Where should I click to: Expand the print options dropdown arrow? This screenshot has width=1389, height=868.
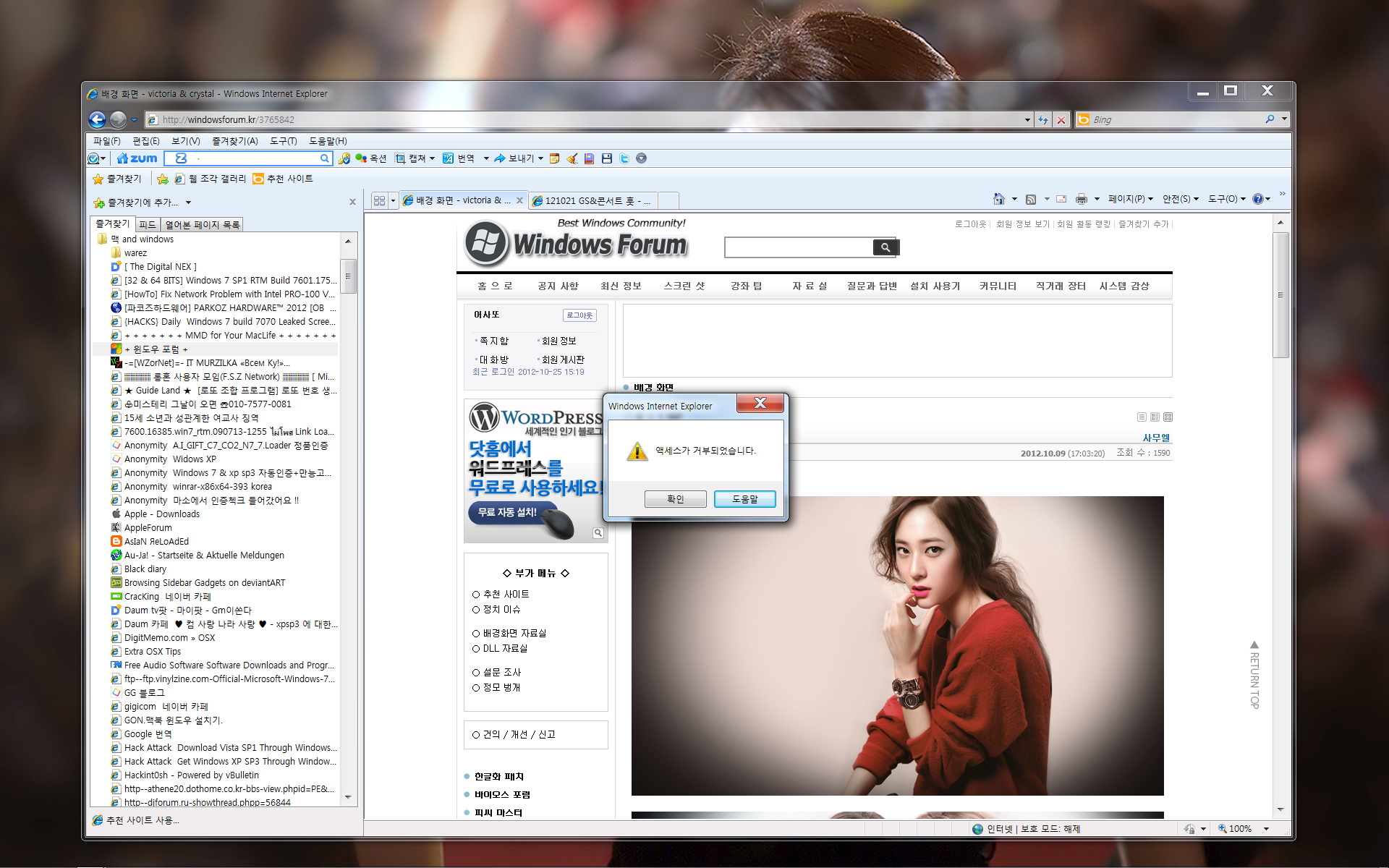tap(1097, 199)
